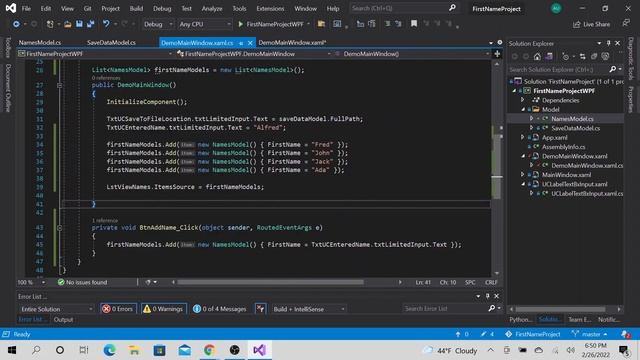Click Switch Views icon in Solution Explorer
Viewport: 640px width, 360px height.
(549, 56)
